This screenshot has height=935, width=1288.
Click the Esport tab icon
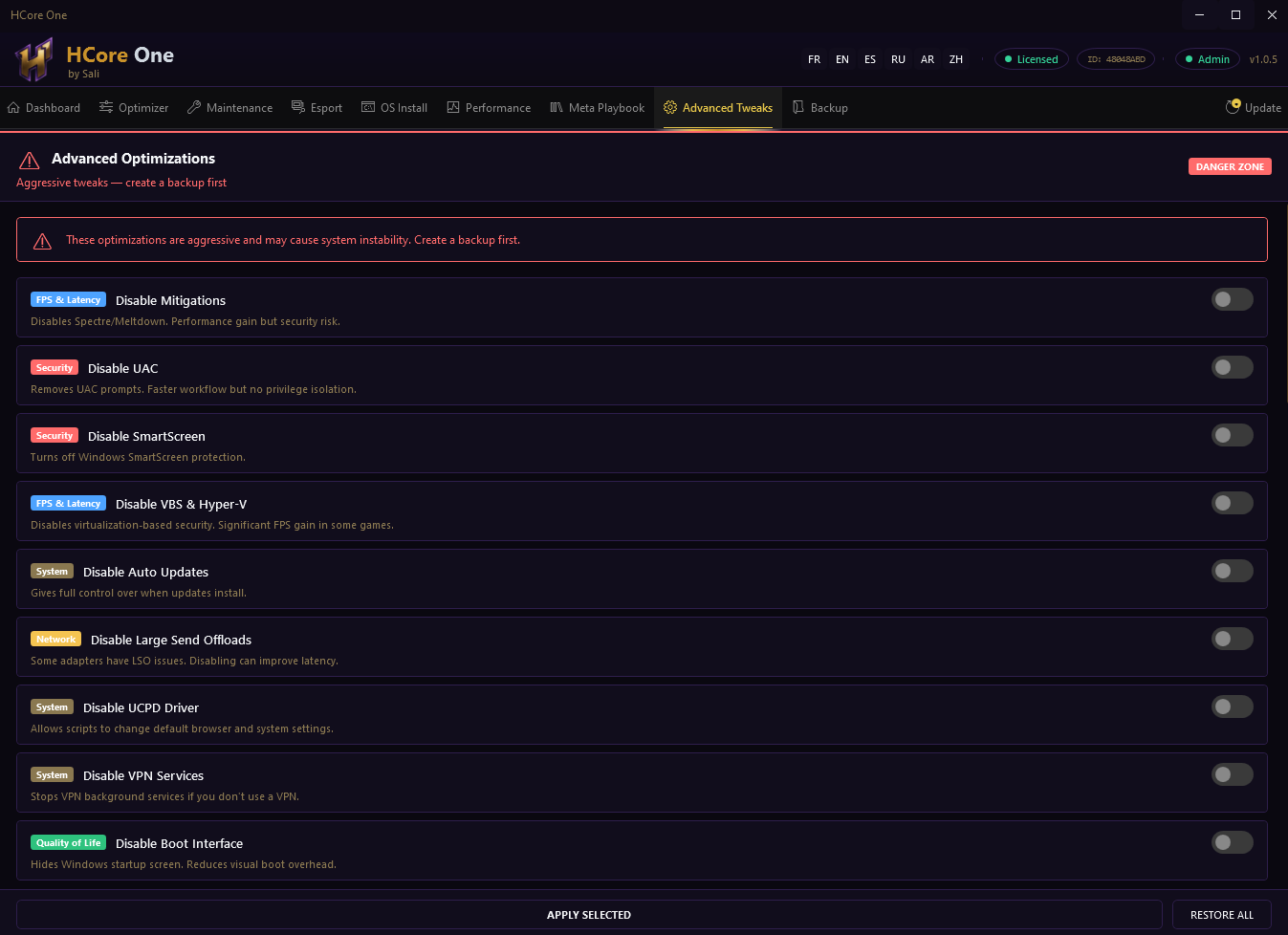pyautogui.click(x=298, y=107)
